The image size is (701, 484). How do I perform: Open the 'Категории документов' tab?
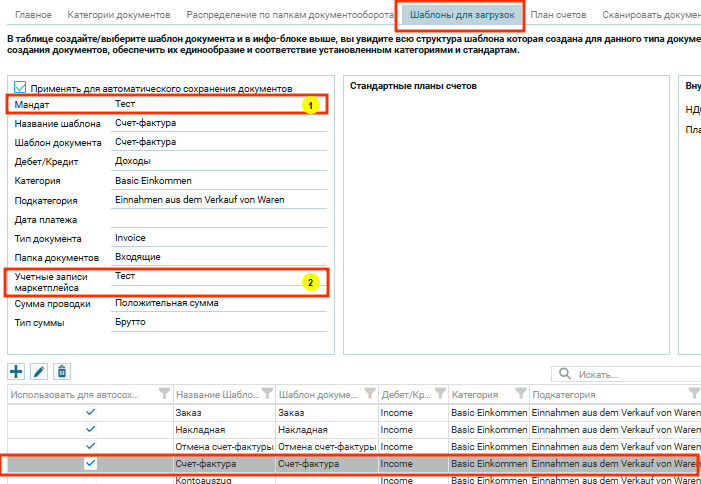[118, 15]
